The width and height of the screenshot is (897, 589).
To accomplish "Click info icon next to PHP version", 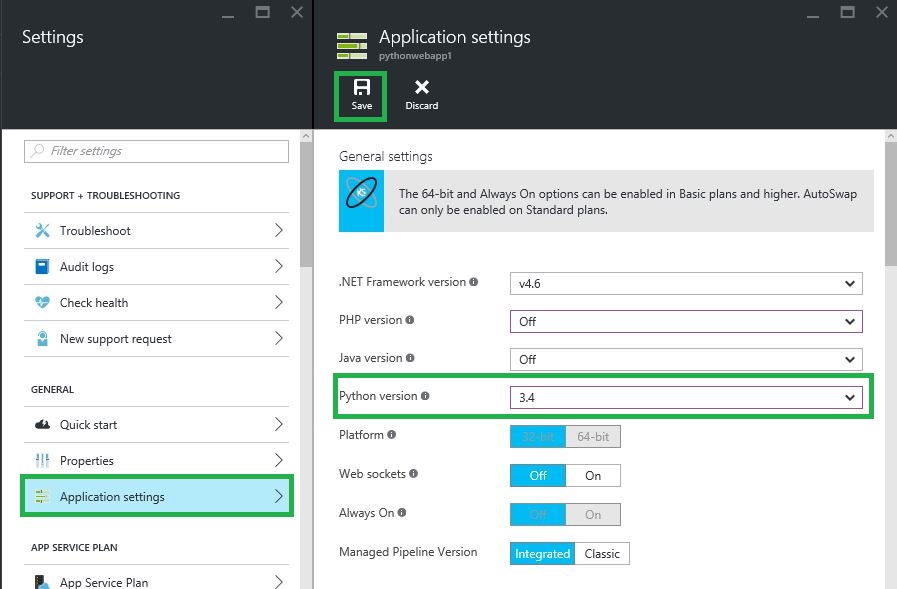I will coord(410,320).
